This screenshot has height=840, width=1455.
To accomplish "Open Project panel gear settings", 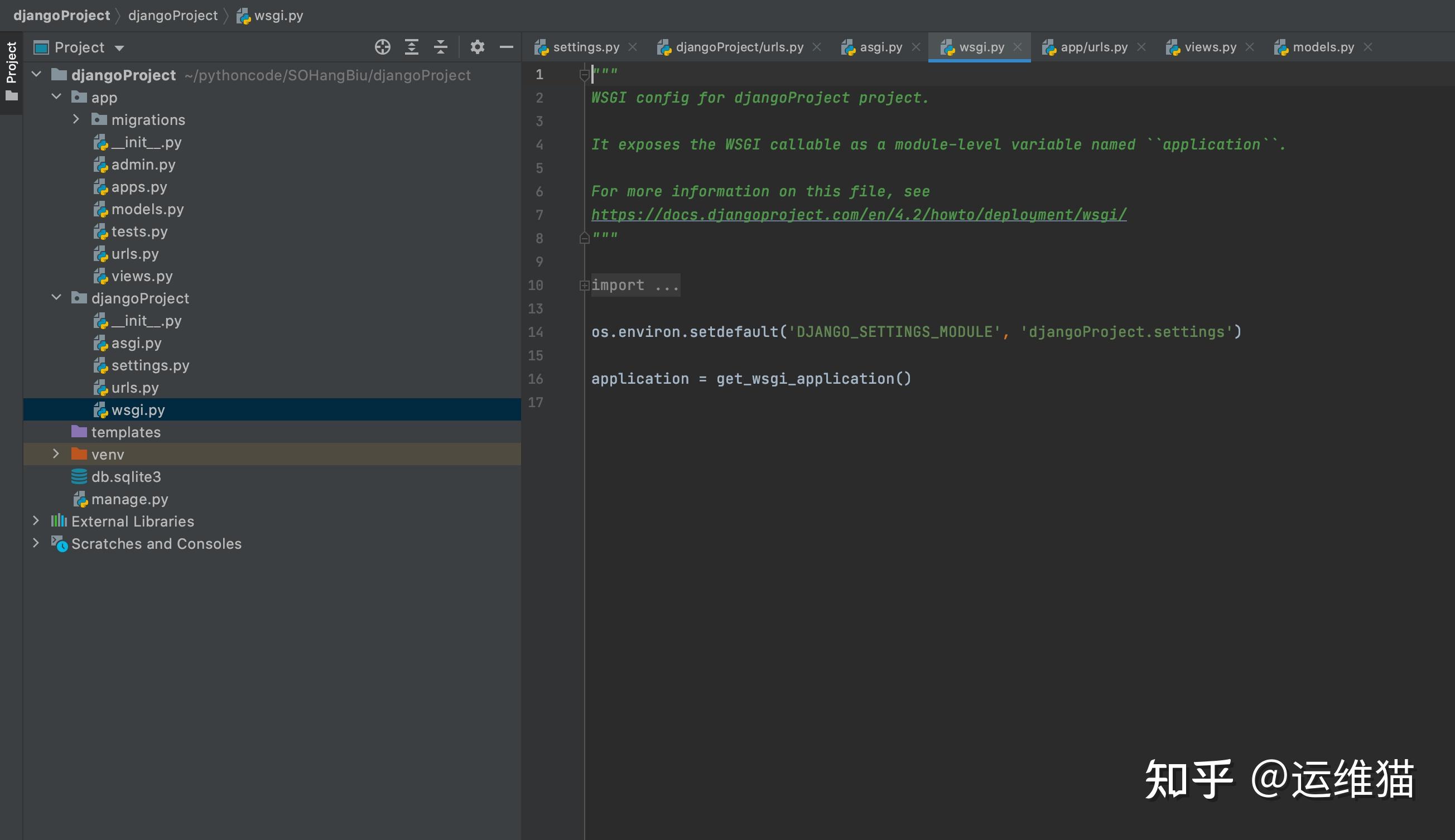I will click(x=477, y=47).
